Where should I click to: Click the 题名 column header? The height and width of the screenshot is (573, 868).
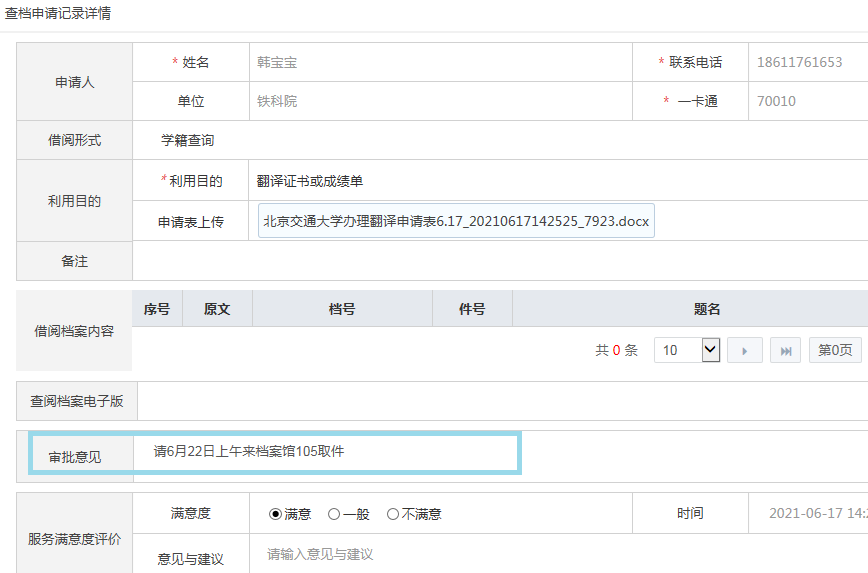click(707, 309)
